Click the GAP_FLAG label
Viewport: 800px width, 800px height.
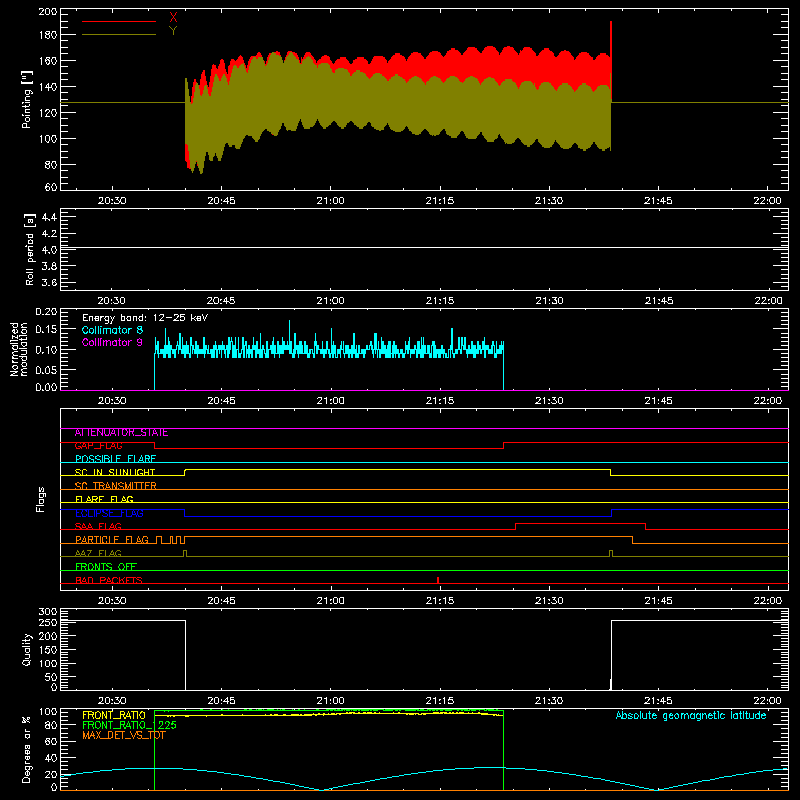pyautogui.click(x=98, y=446)
